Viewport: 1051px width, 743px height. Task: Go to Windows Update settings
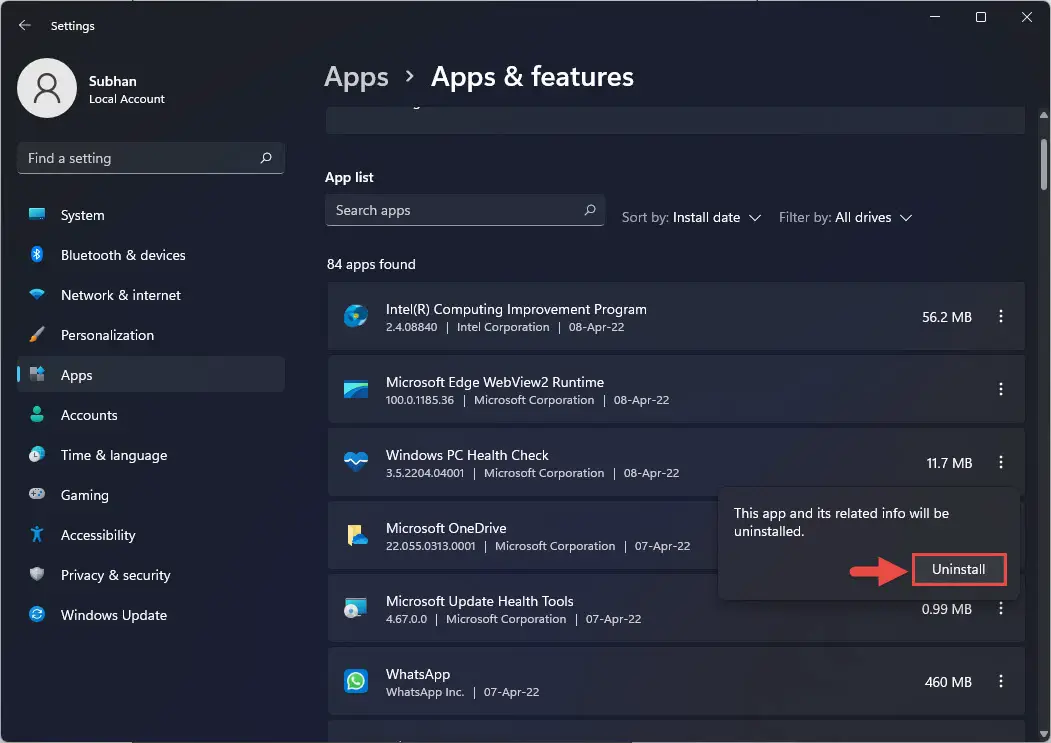(x=151, y=614)
